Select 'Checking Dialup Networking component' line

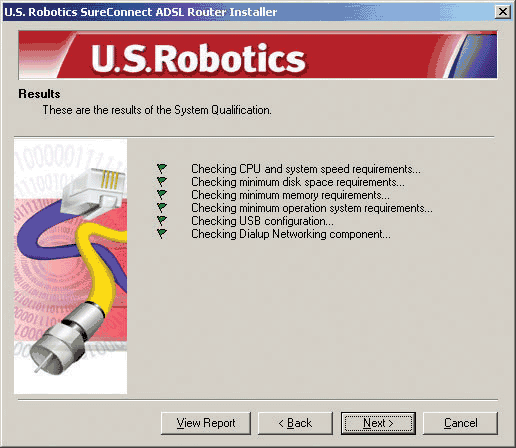(291, 234)
